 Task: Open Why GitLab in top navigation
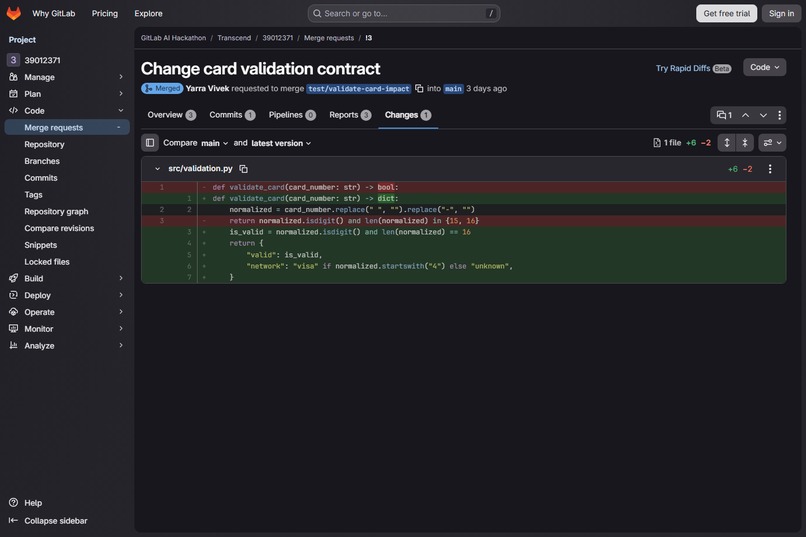[x=53, y=13]
